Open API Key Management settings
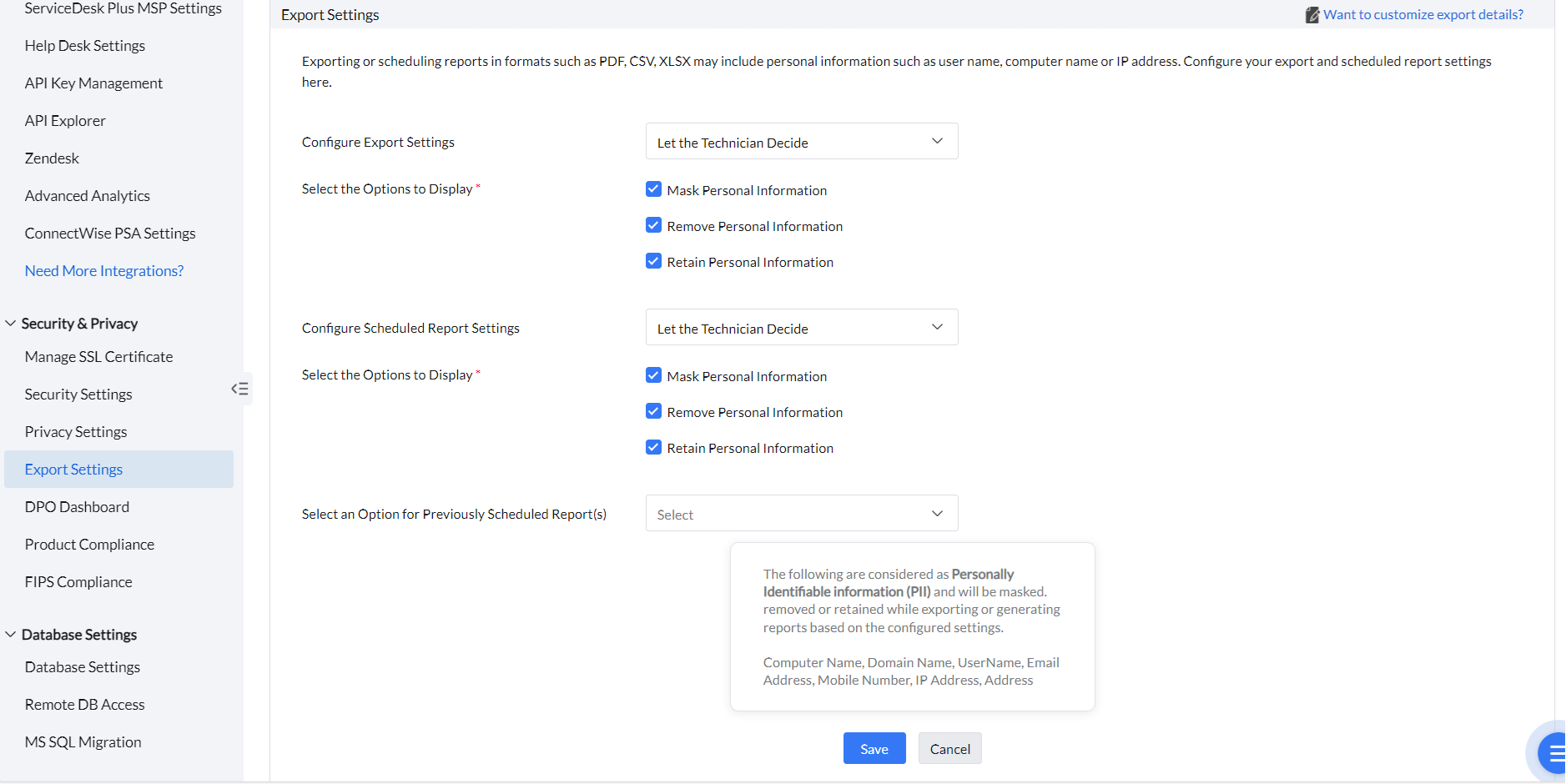 (x=93, y=83)
